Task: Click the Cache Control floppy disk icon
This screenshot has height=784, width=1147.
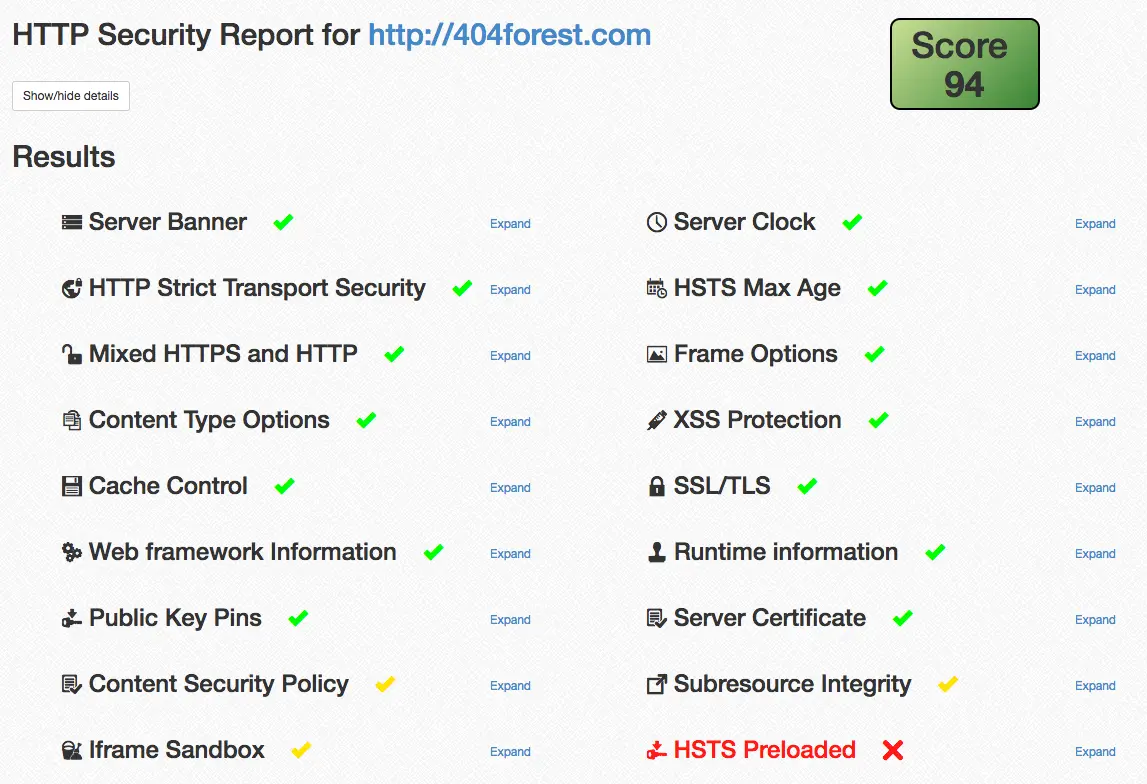Action: [x=71, y=486]
